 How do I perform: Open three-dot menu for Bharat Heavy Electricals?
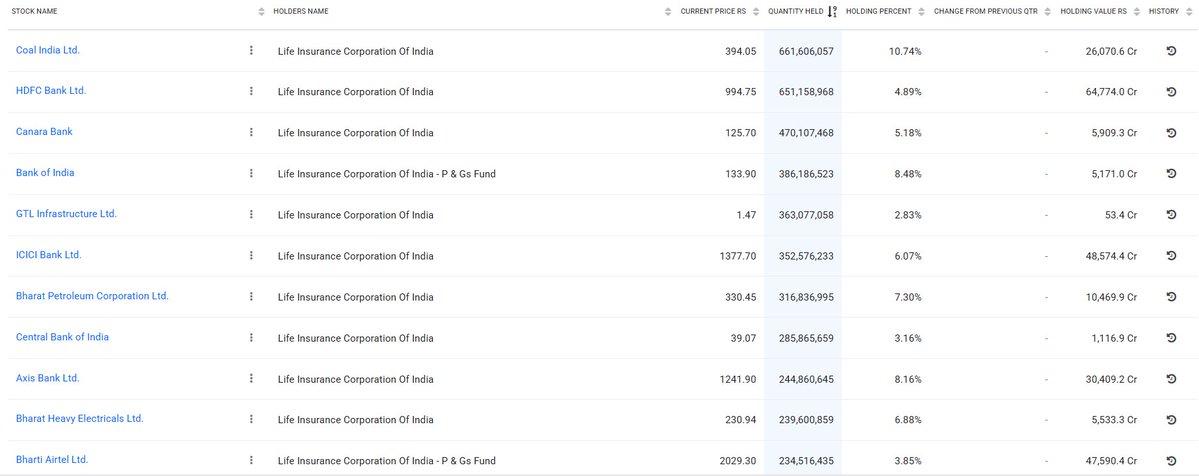(x=251, y=419)
